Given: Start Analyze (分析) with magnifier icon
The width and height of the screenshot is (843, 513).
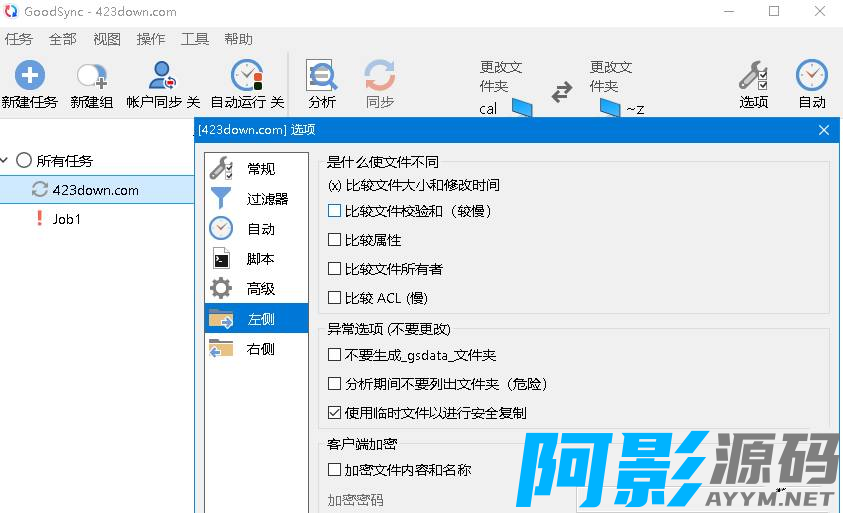Looking at the screenshot, I should 322,75.
